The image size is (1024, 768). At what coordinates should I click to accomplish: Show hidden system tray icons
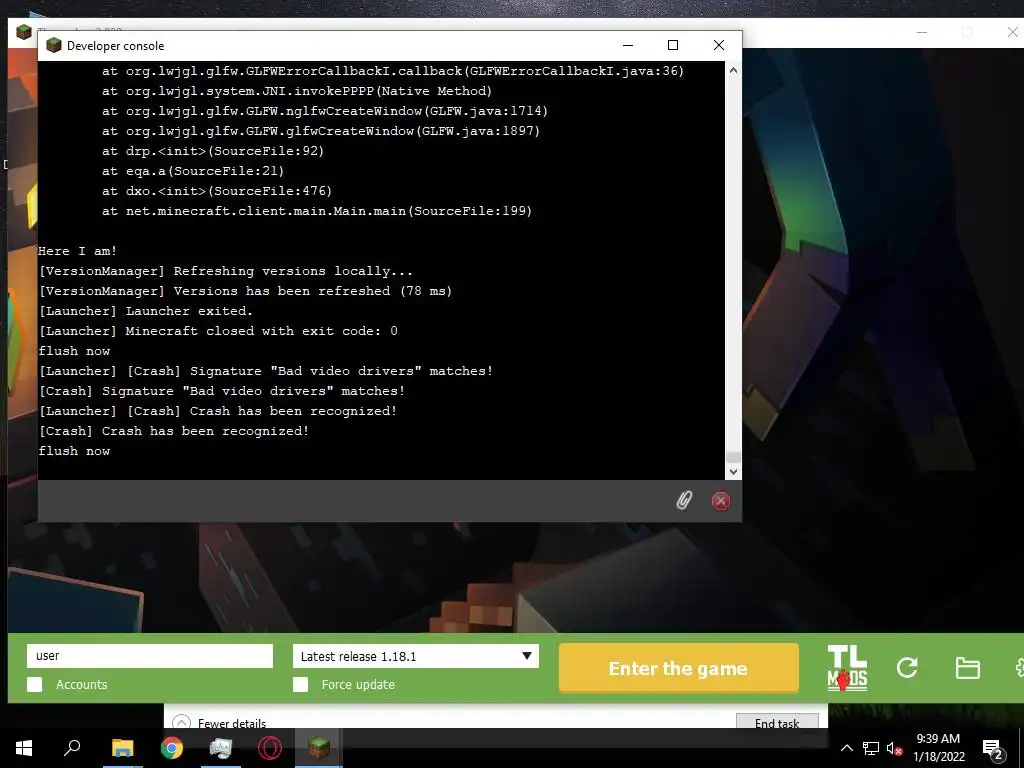pos(846,748)
